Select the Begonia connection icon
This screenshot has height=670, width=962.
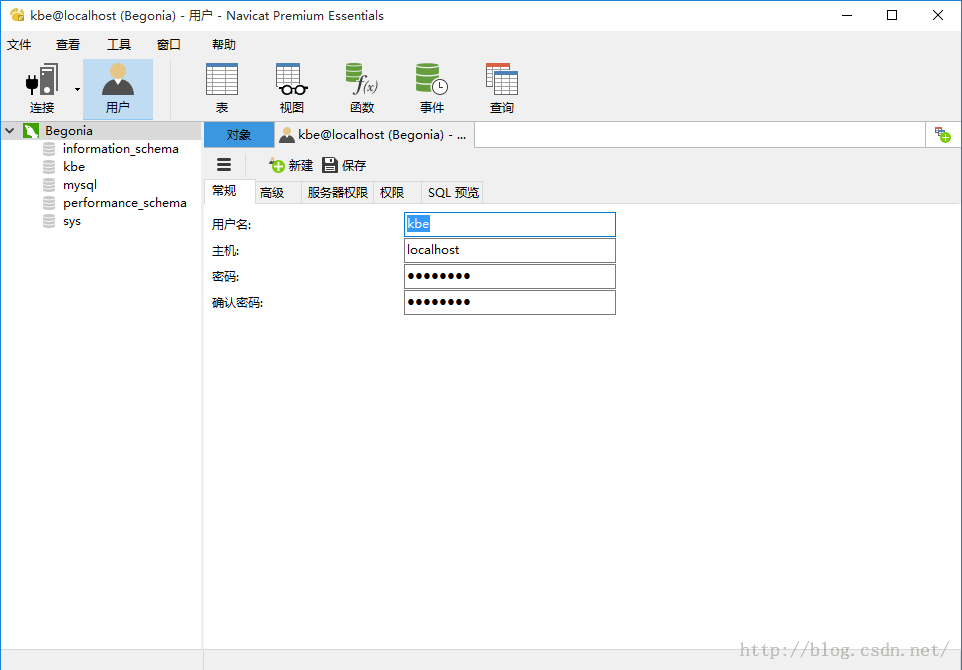point(31,131)
